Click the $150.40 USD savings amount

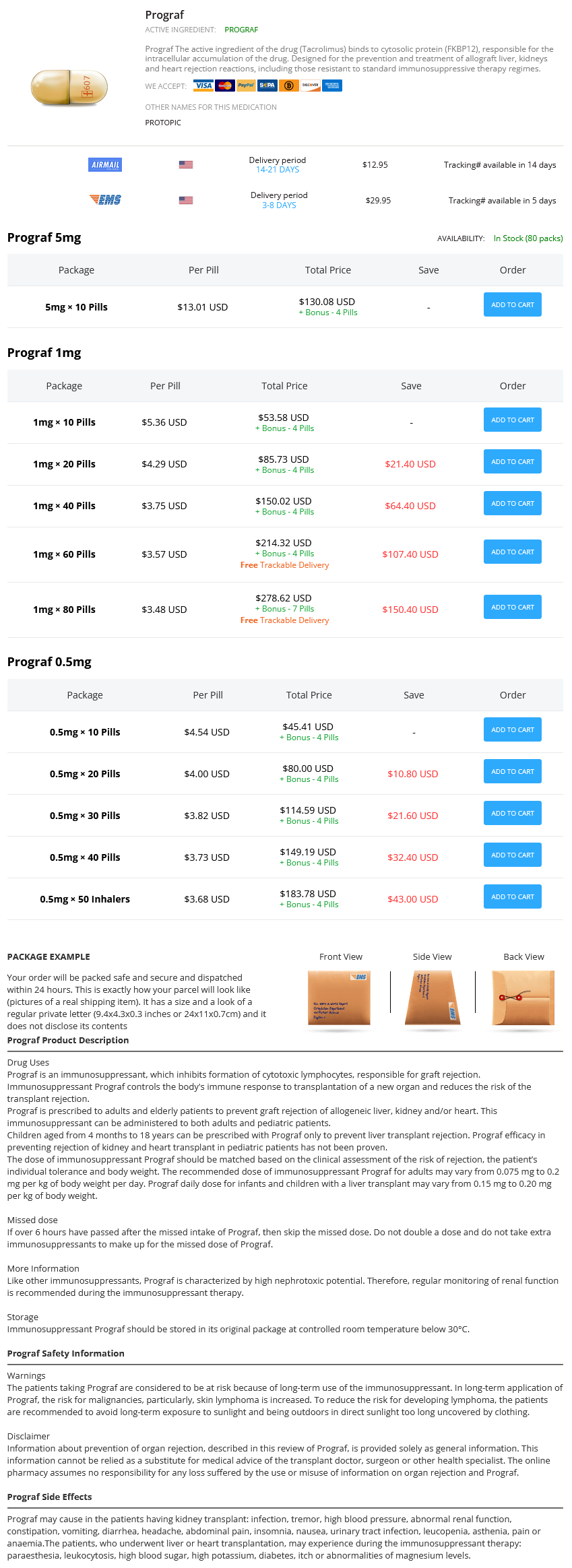pyautogui.click(x=410, y=610)
